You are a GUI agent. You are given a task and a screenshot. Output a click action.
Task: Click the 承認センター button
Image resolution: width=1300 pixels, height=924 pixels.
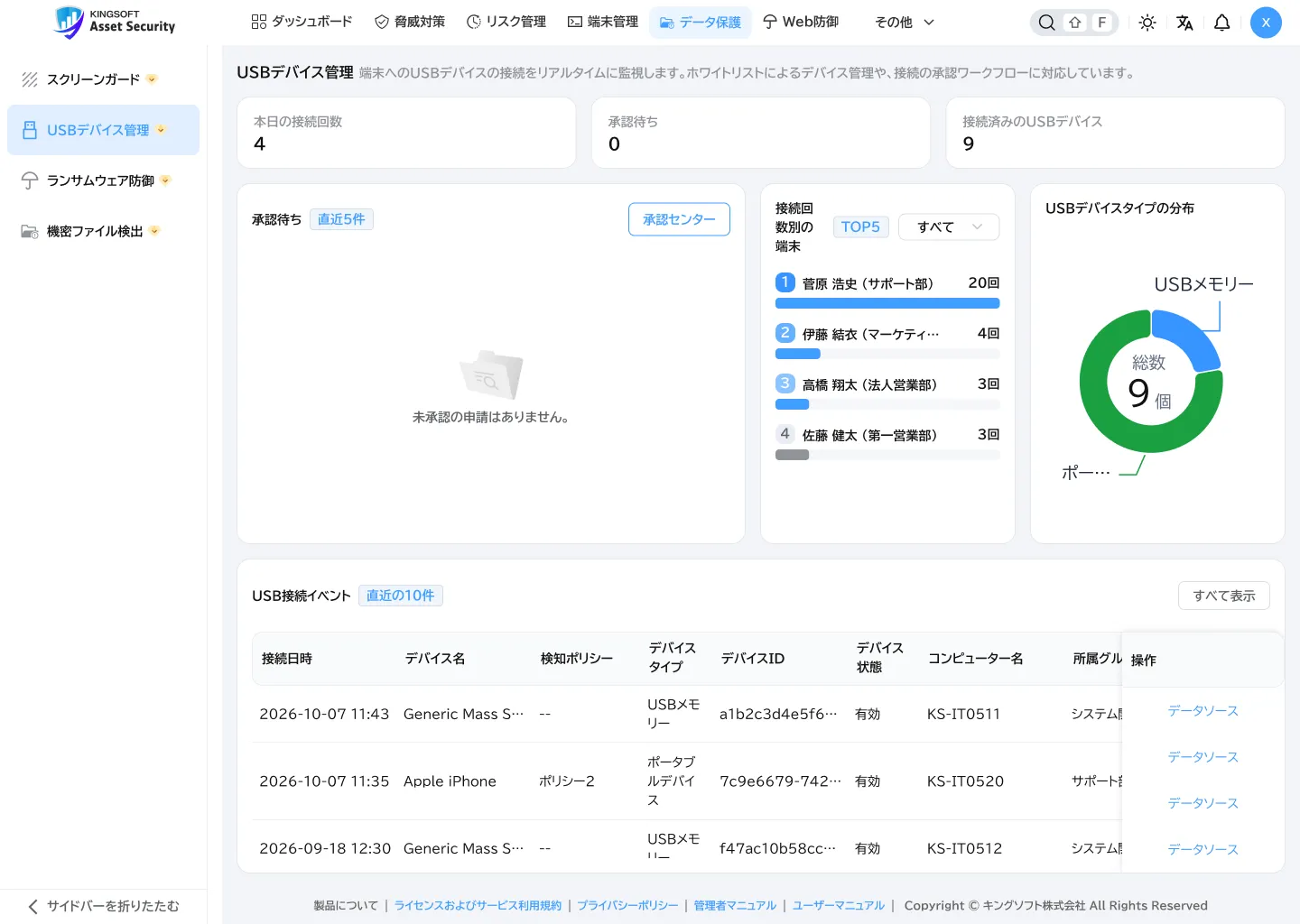pyautogui.click(x=679, y=219)
